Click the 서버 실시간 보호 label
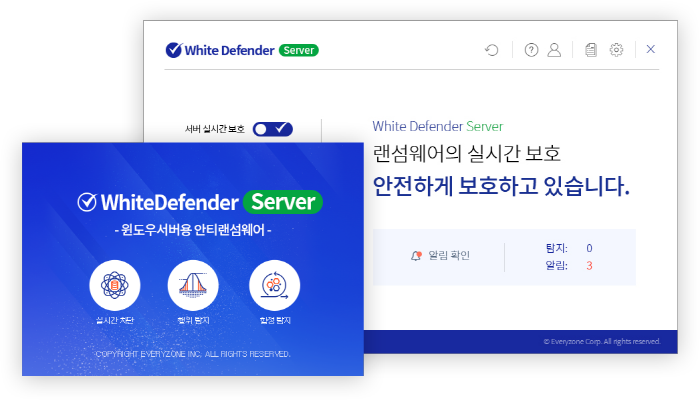700x400 pixels. coord(215,129)
